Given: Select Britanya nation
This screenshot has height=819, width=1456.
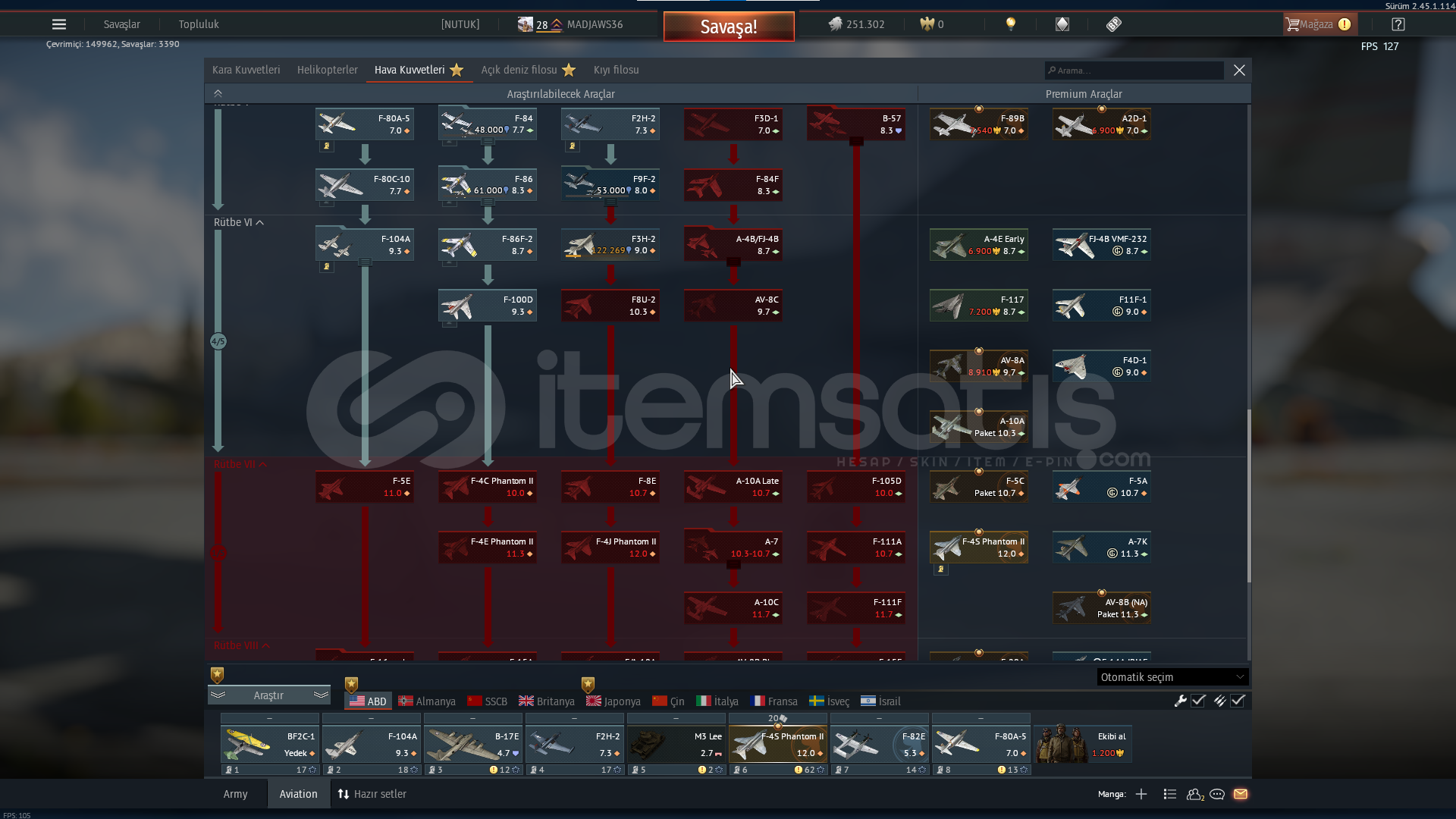Looking at the screenshot, I should (x=547, y=701).
